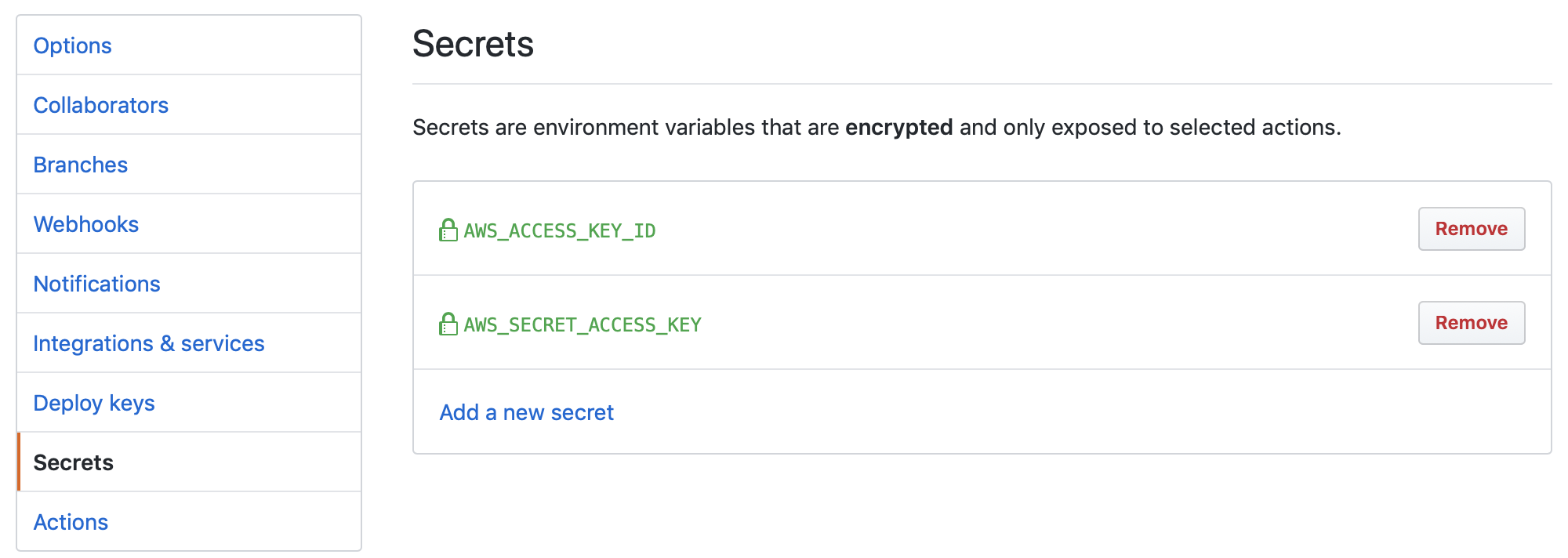The height and width of the screenshot is (558, 1568).
Task: Click the encrypted word in the description
Action: tap(899, 126)
